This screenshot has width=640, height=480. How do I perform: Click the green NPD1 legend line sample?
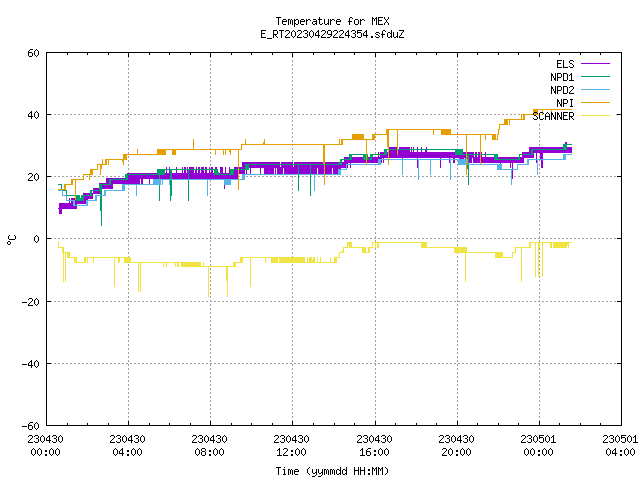[596, 76]
